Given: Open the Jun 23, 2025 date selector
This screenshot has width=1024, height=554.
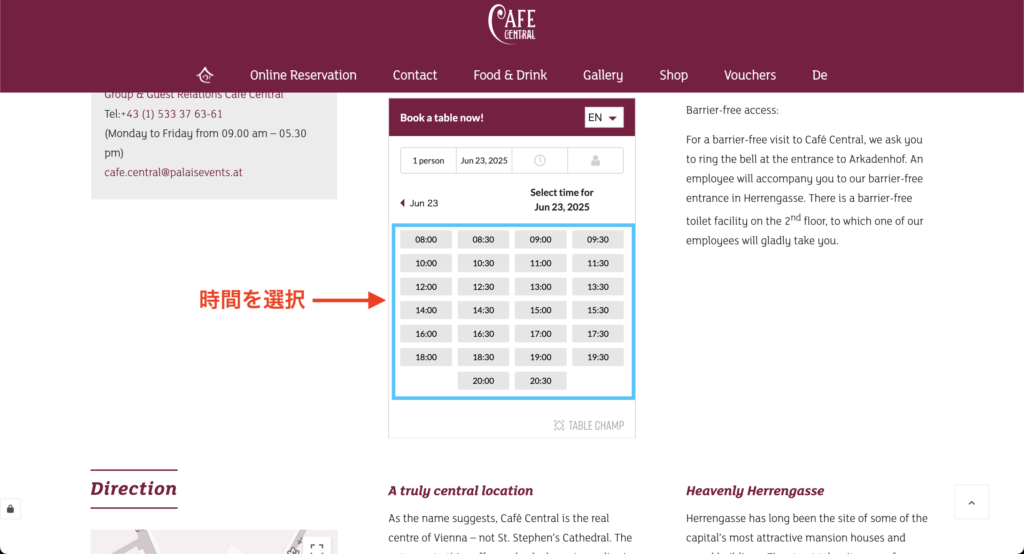Looking at the screenshot, I should (484, 161).
